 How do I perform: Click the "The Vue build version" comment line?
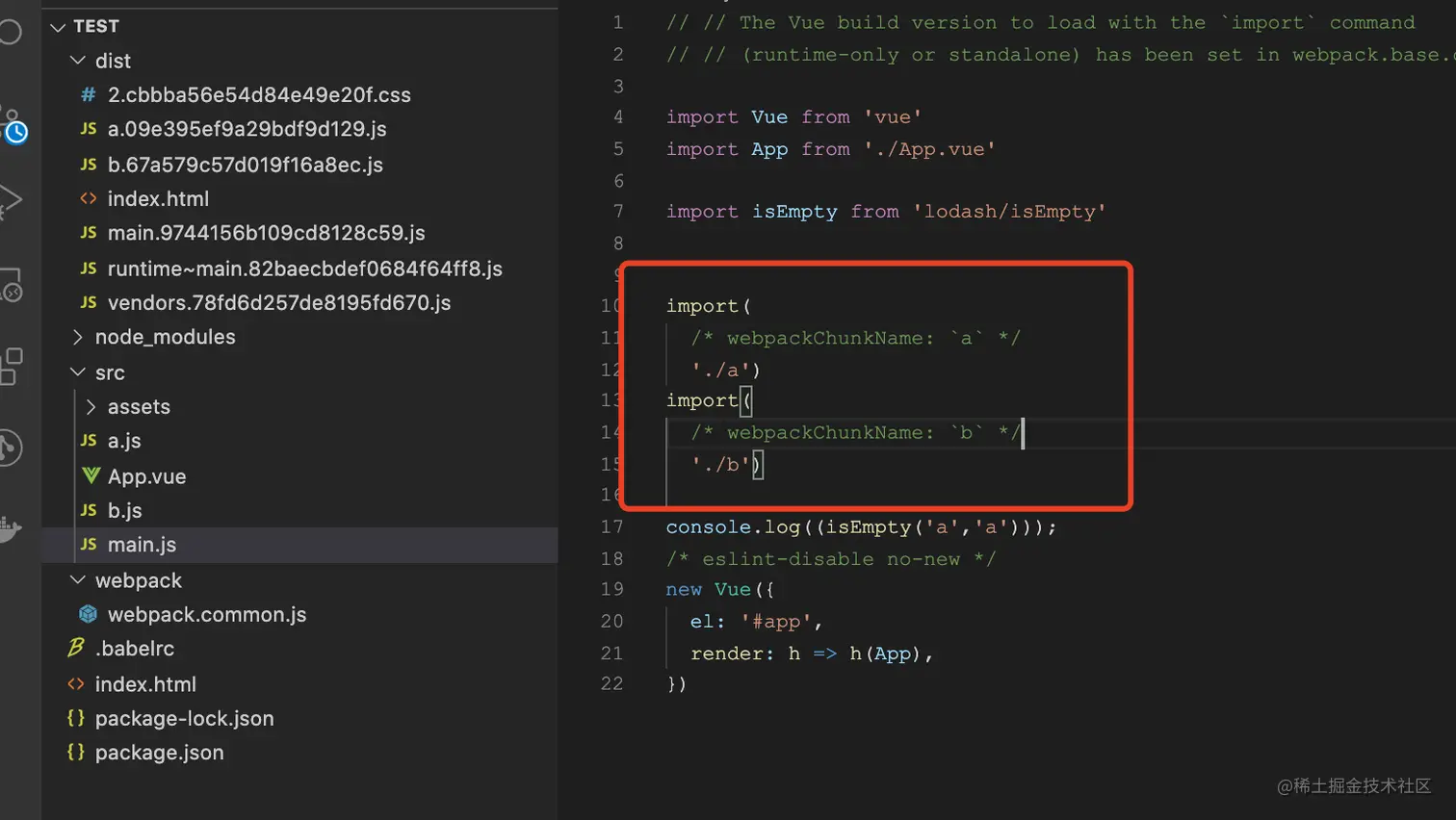click(1041, 22)
